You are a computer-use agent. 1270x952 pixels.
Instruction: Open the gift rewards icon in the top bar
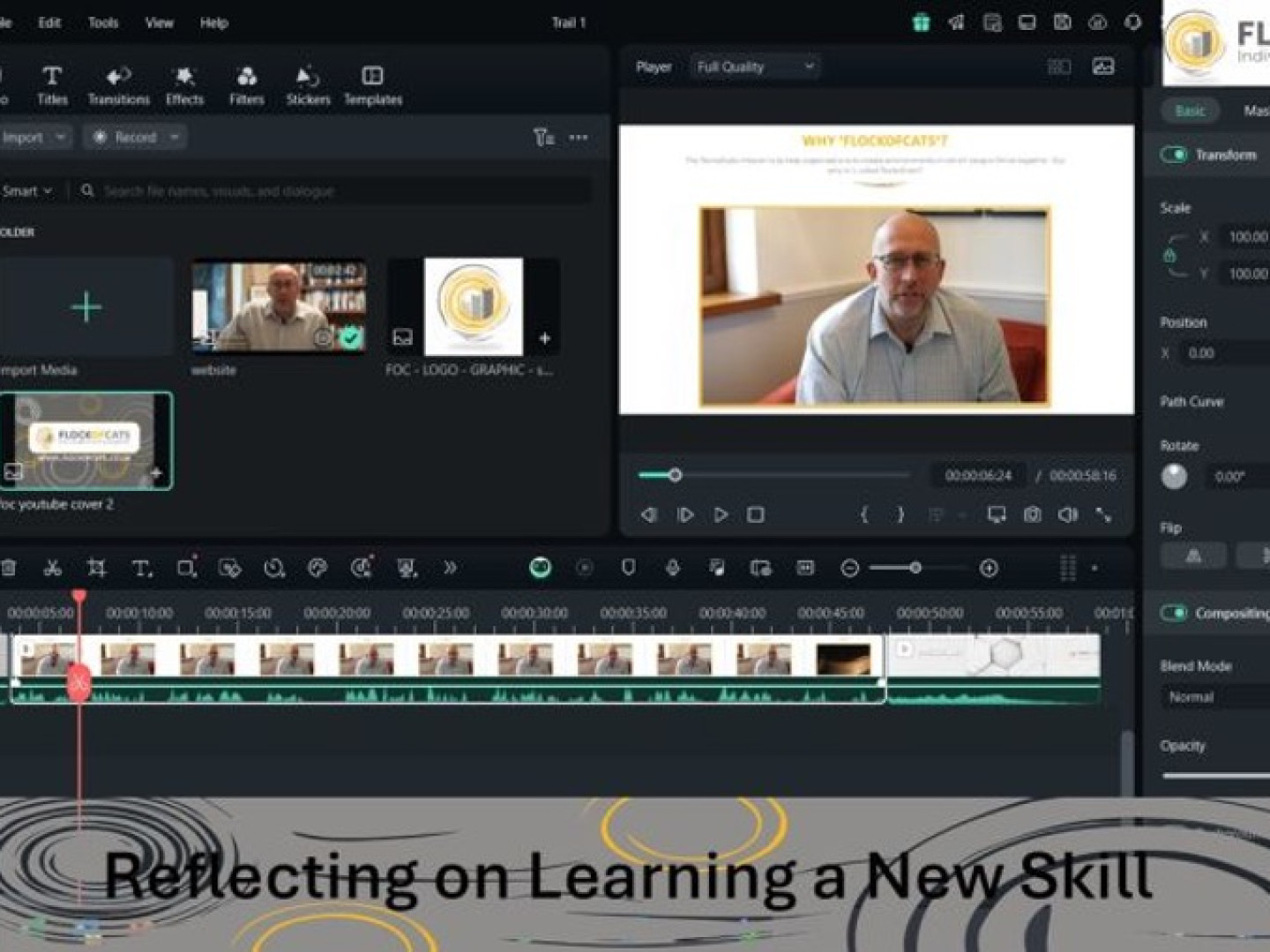click(x=921, y=23)
